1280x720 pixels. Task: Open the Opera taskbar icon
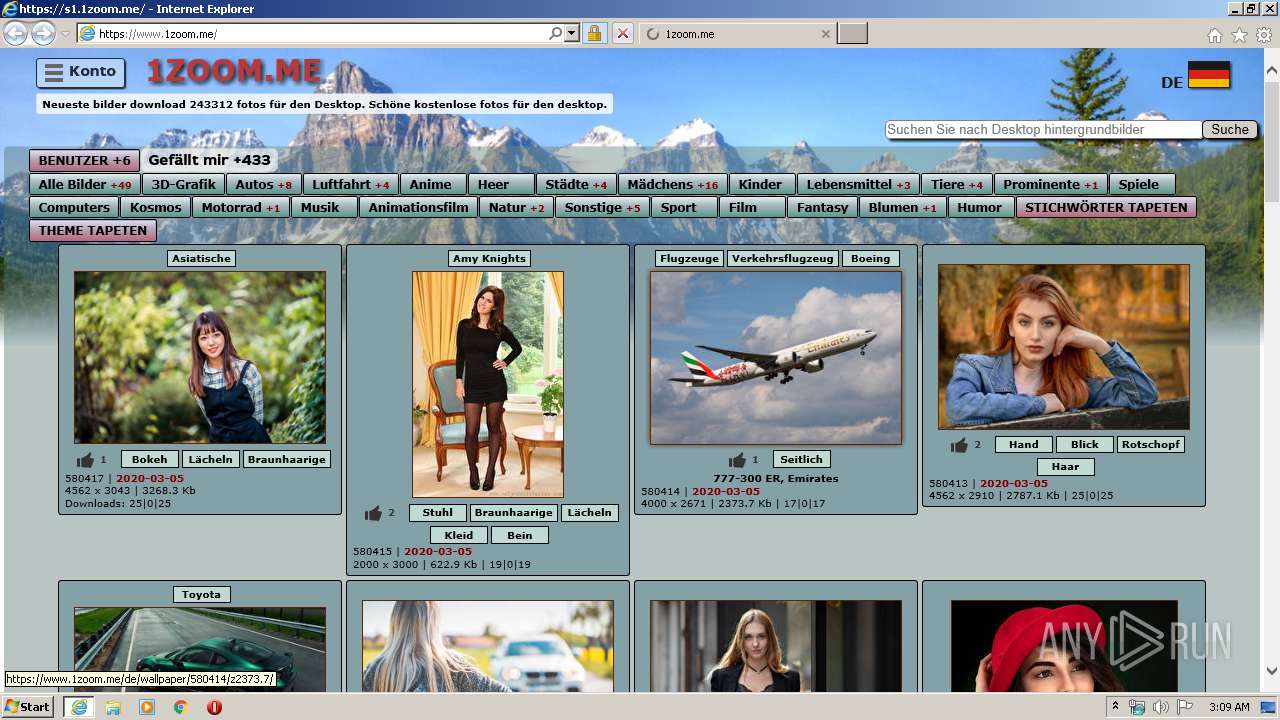tap(214, 707)
